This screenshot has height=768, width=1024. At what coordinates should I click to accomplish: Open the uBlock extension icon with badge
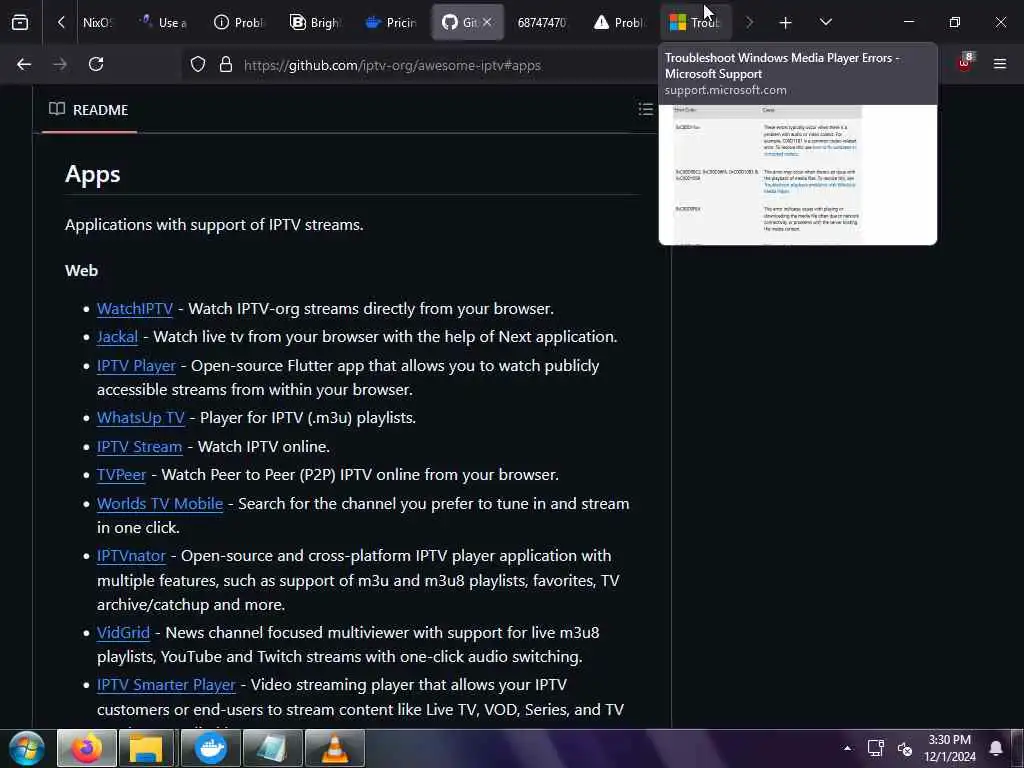point(965,63)
